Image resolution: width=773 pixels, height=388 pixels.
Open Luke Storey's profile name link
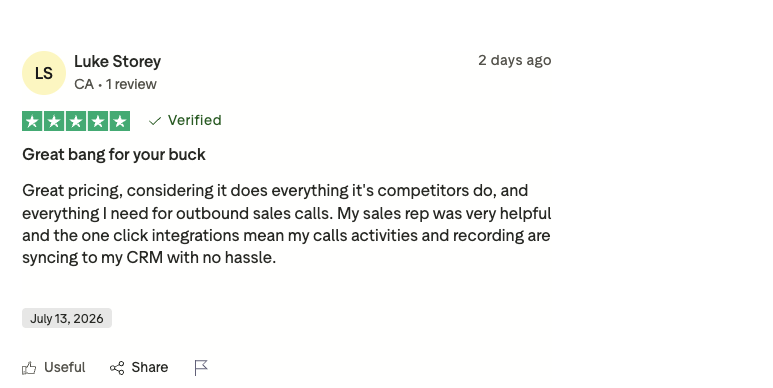tap(117, 62)
